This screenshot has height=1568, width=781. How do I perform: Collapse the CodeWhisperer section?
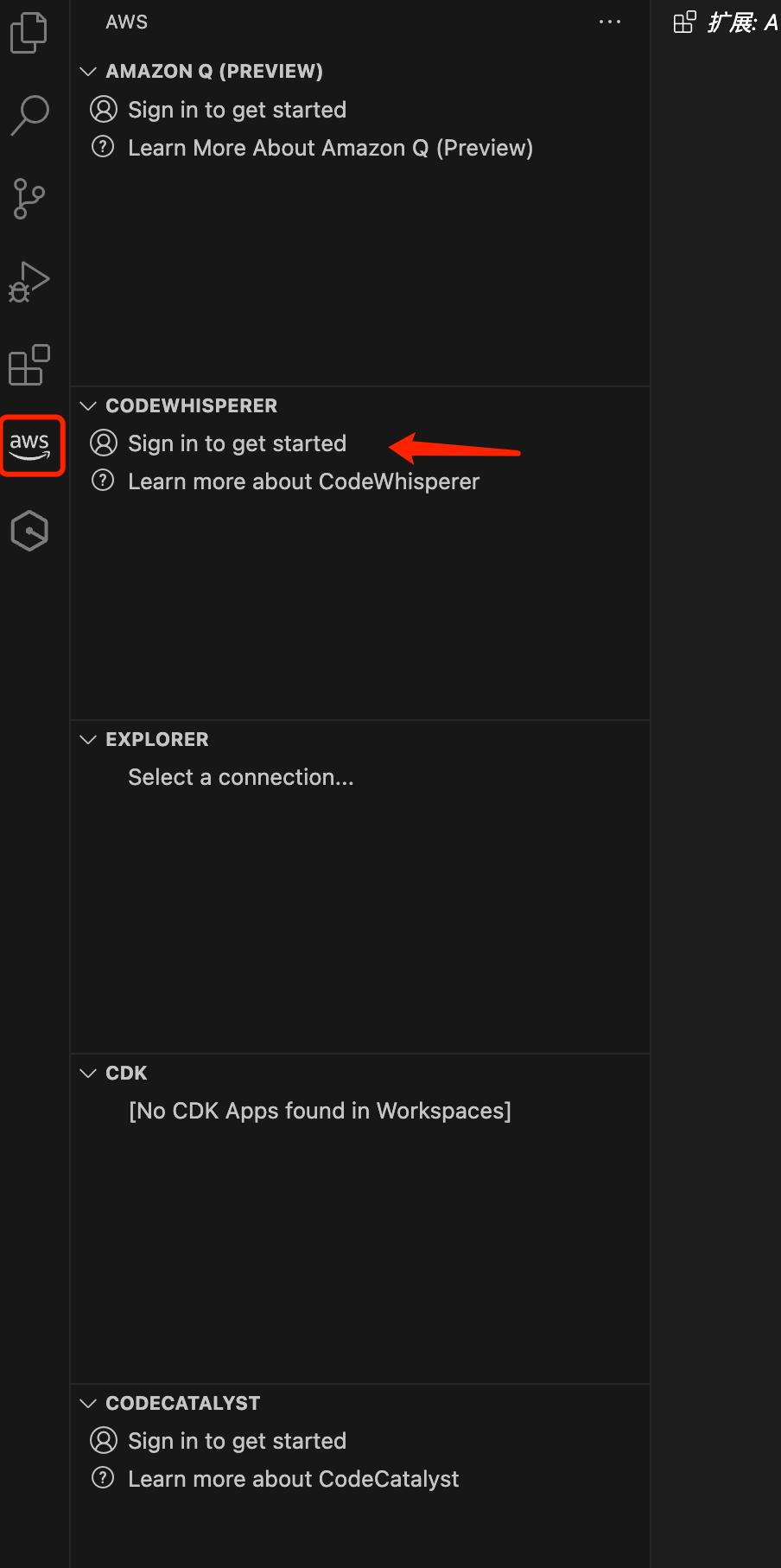(87, 405)
